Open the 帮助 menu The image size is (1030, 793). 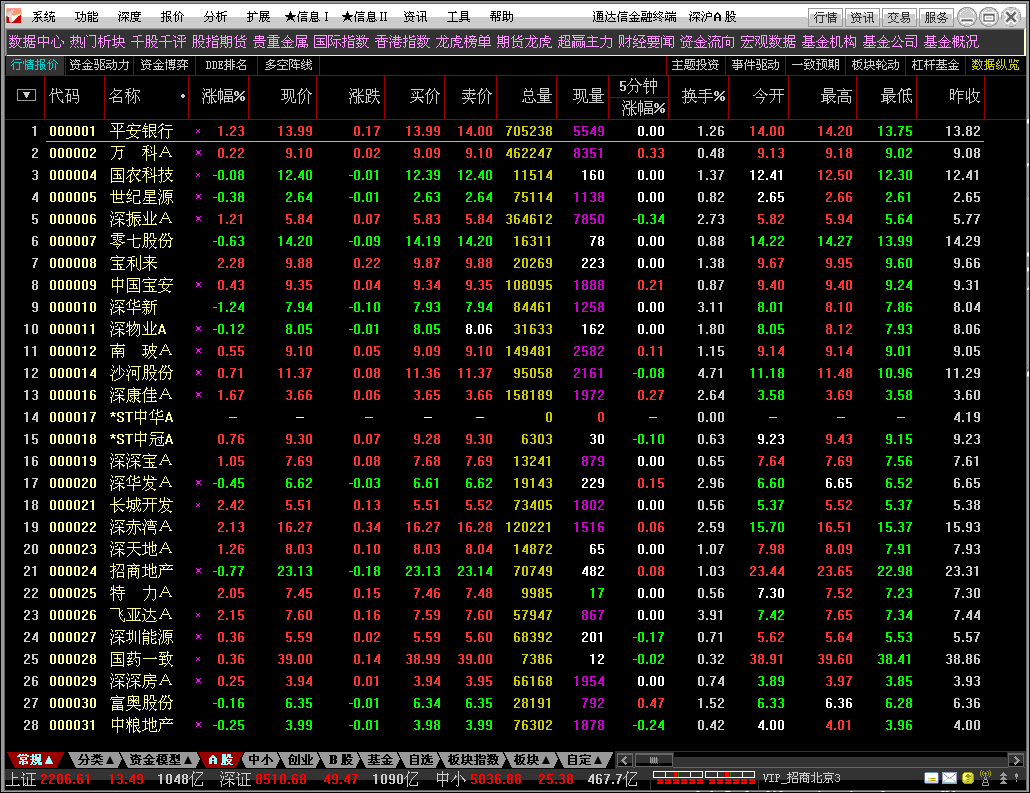pos(501,17)
